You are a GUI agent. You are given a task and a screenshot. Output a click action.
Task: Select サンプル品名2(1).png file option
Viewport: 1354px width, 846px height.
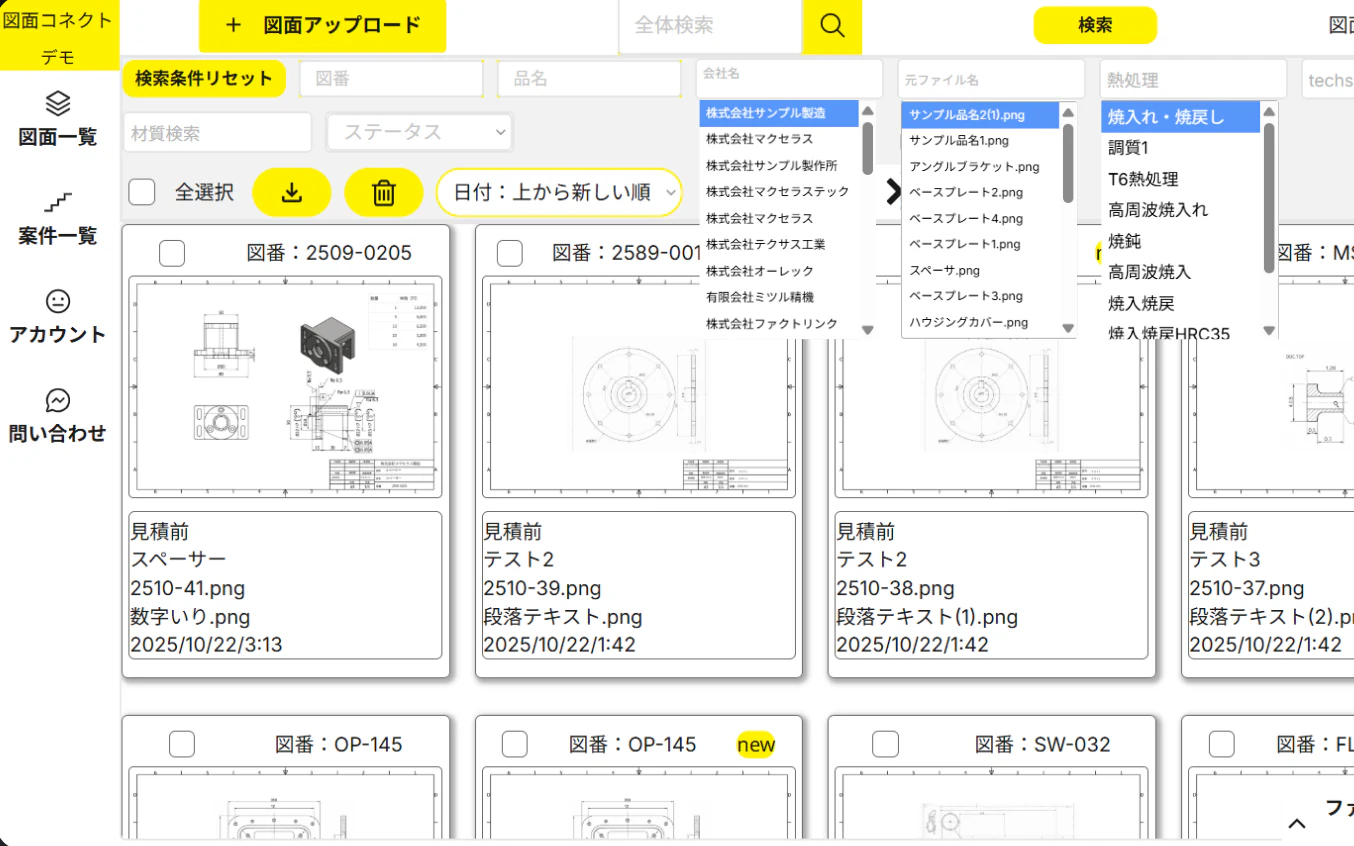coord(980,115)
